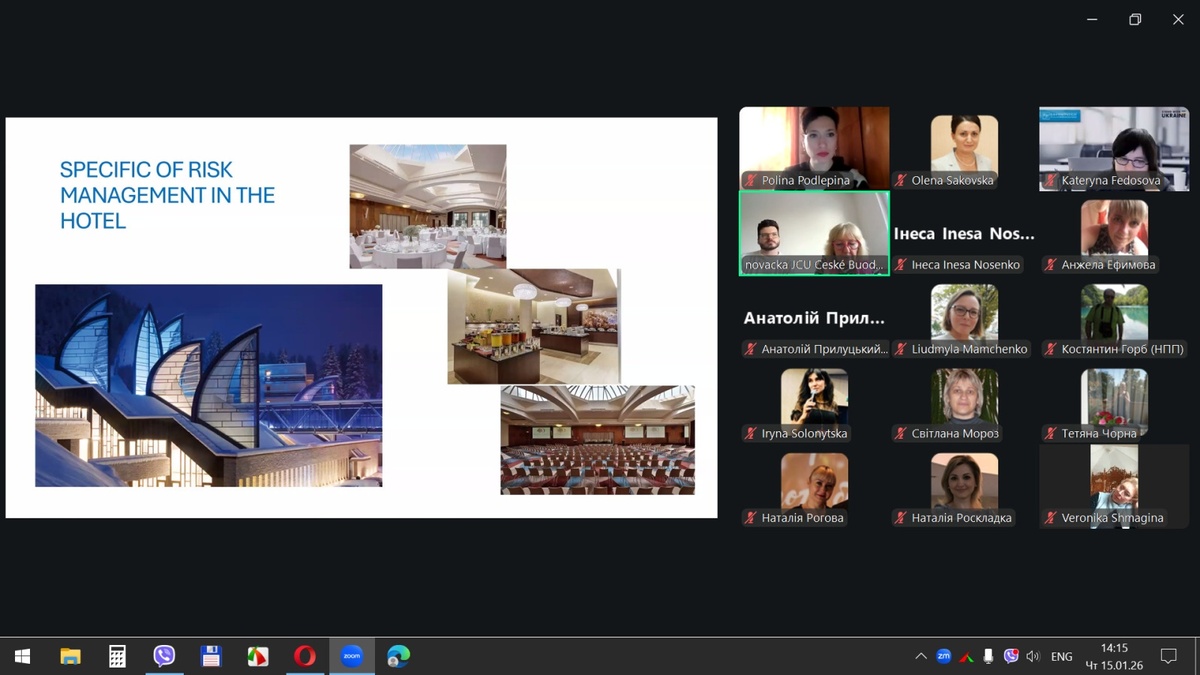Click the microphone icon in the system tray
This screenshot has height=675, width=1200.
click(x=988, y=656)
